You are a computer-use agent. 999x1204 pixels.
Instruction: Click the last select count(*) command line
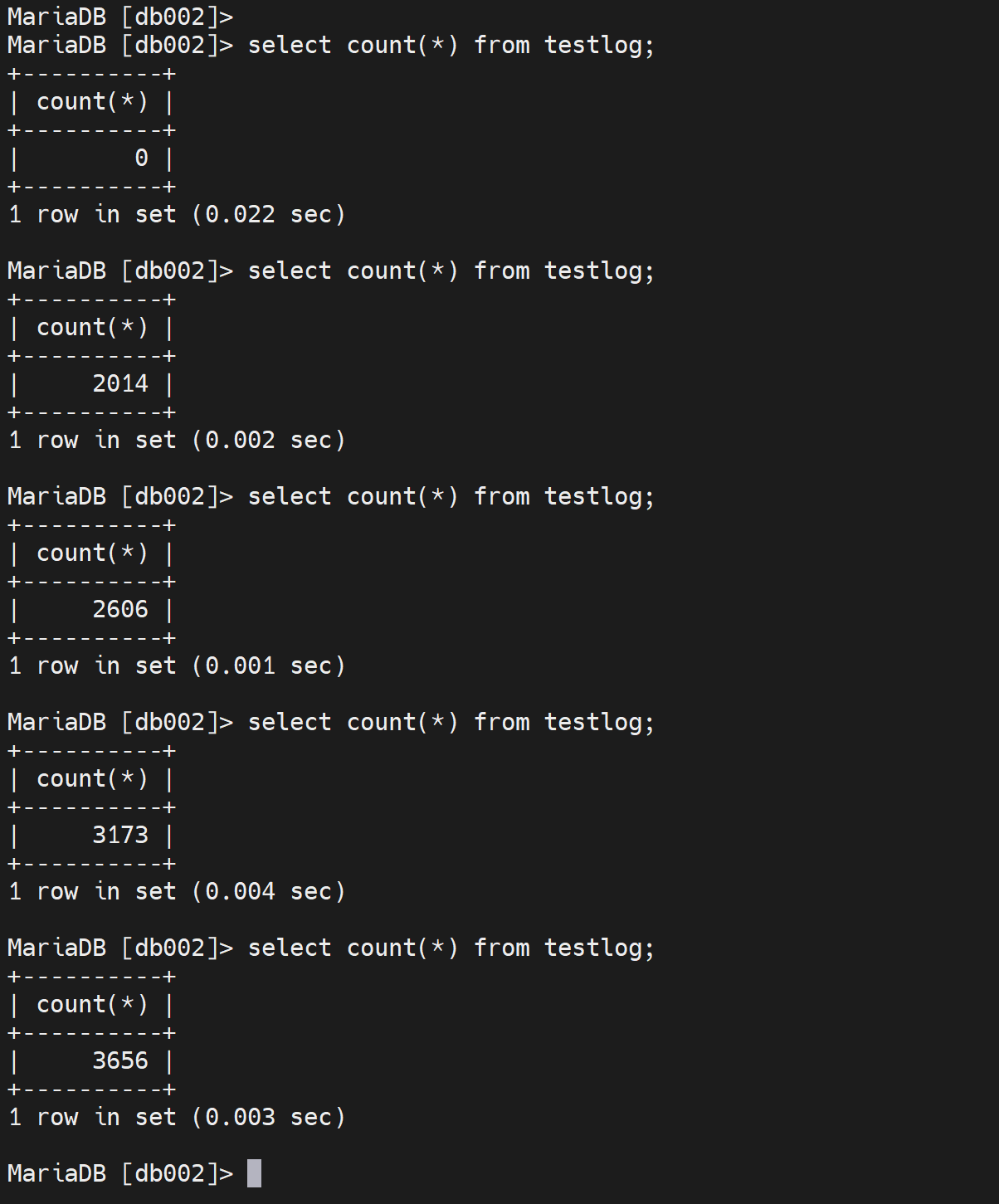click(x=451, y=948)
